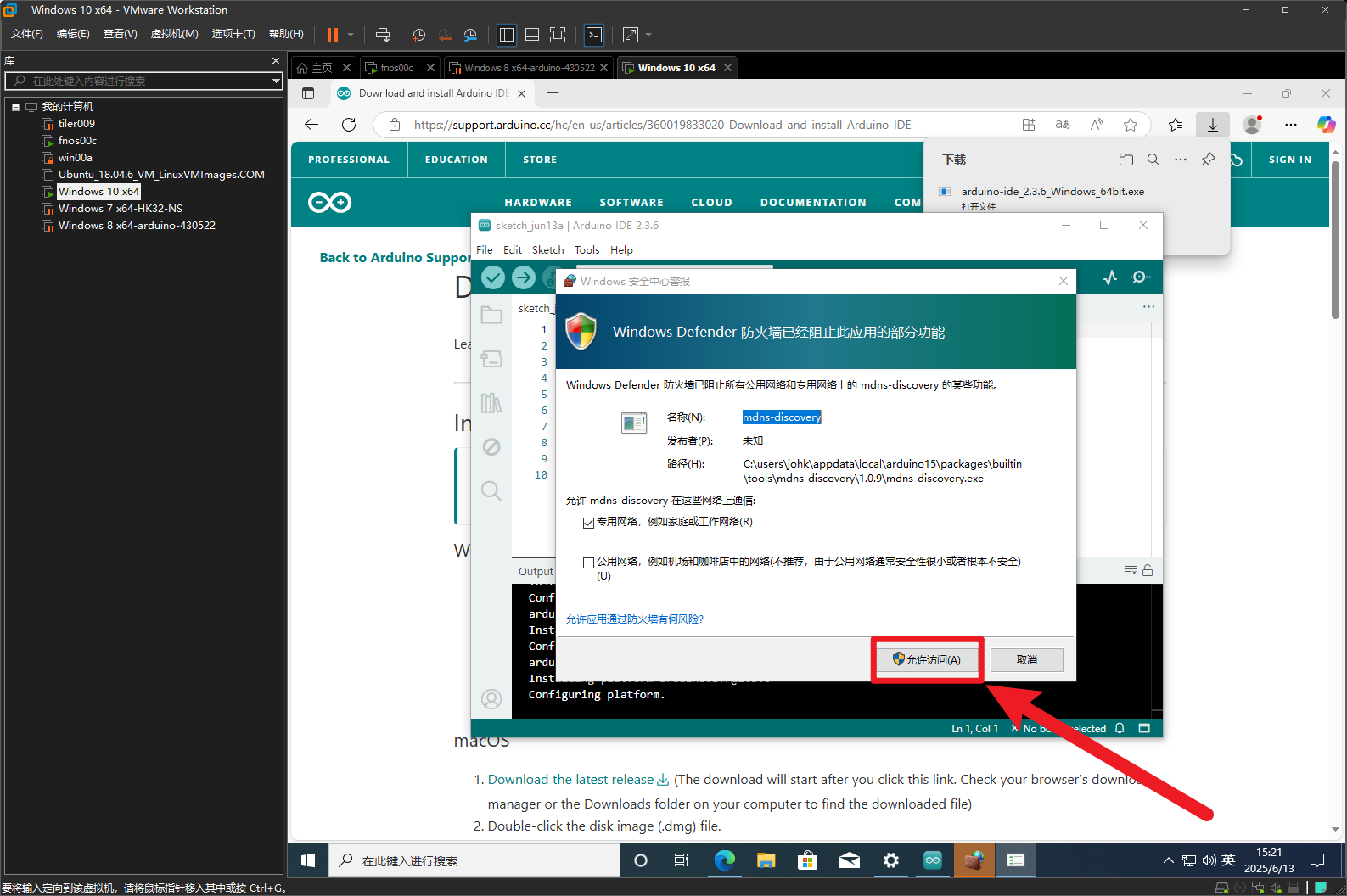1347x896 pixels.
Task: Open the VMware library search dropdown arrow
Action: (276, 81)
